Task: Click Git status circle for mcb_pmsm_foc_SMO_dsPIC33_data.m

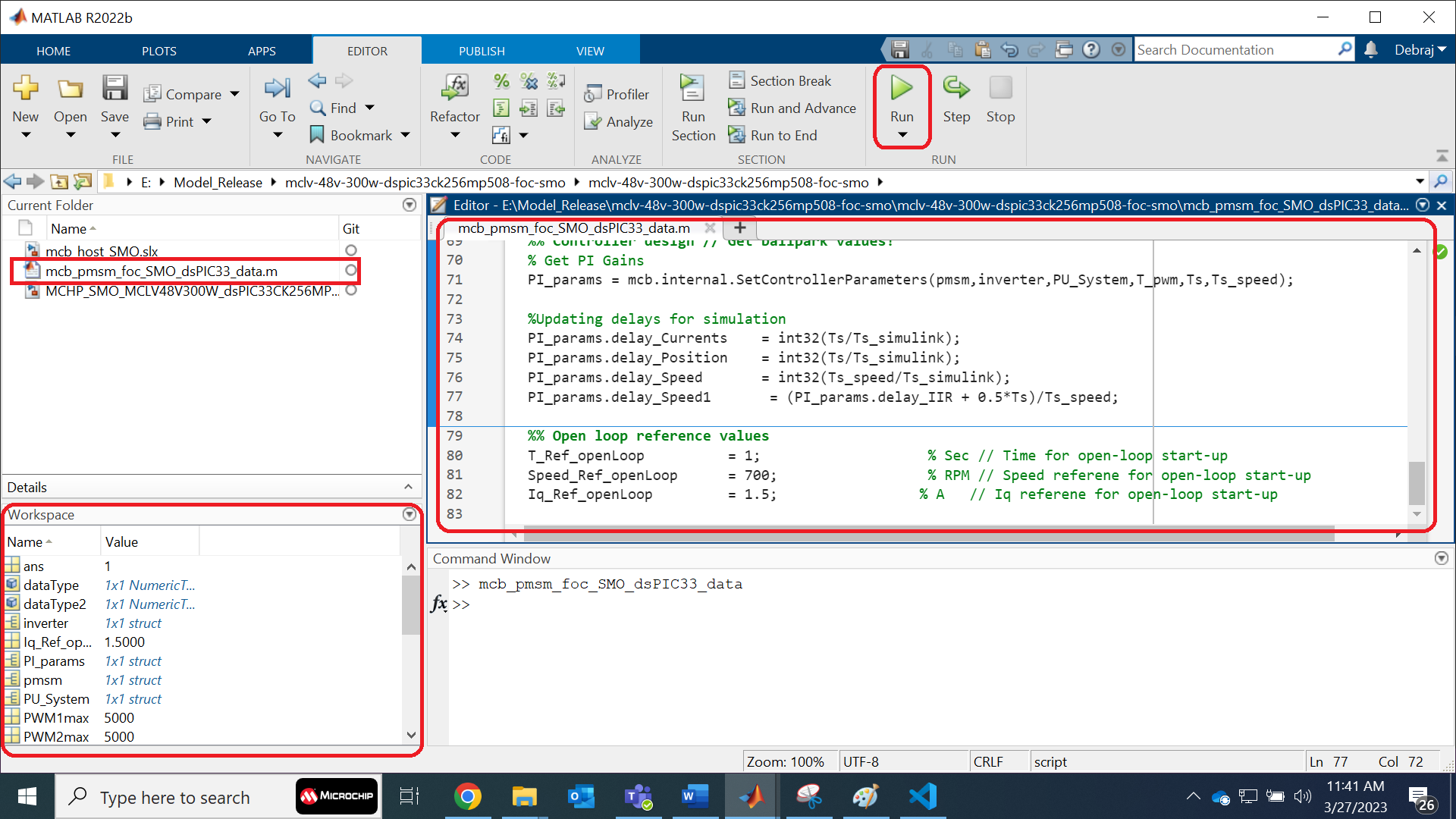Action: pos(350,270)
